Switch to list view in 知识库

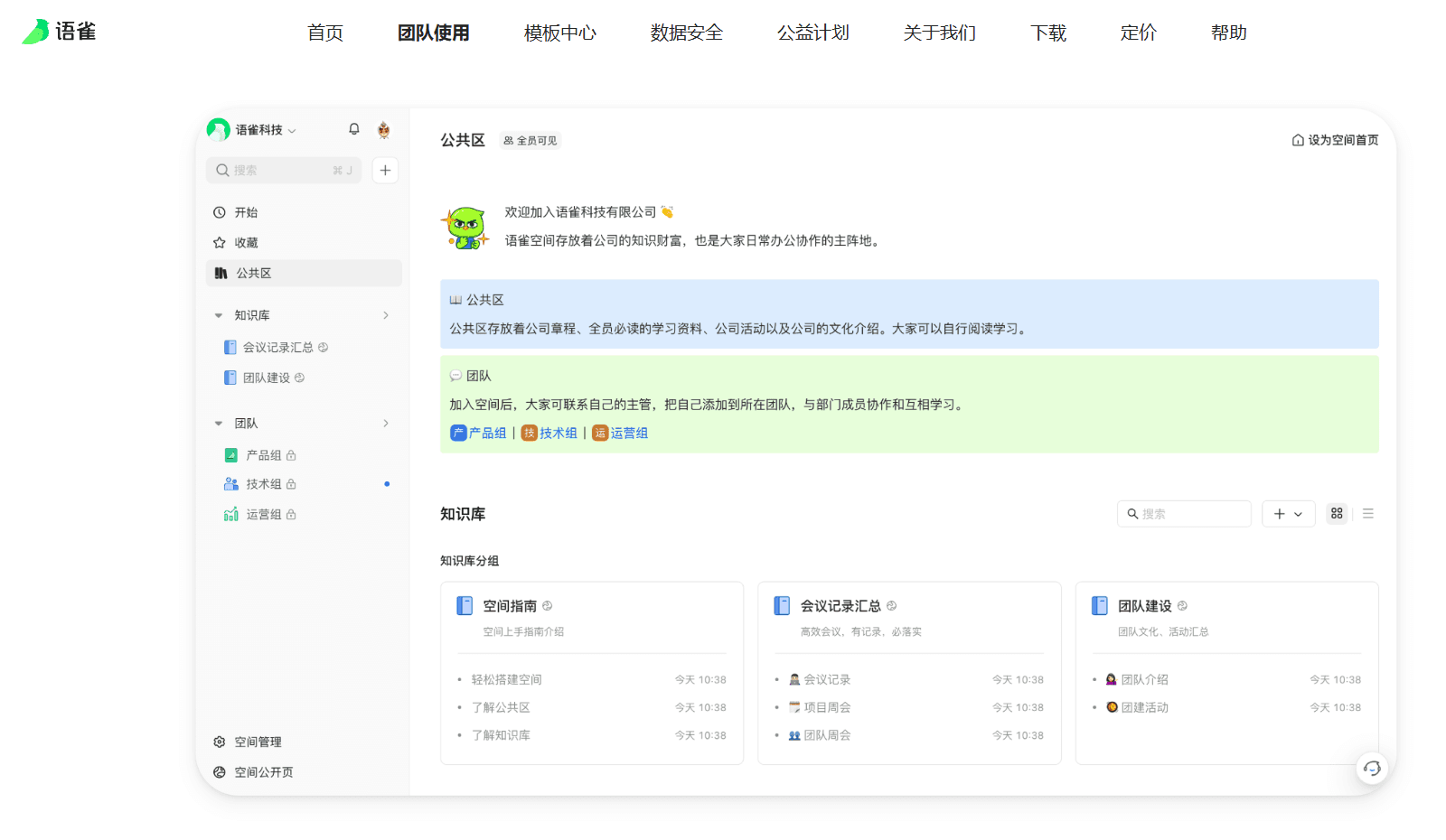coord(1368,513)
